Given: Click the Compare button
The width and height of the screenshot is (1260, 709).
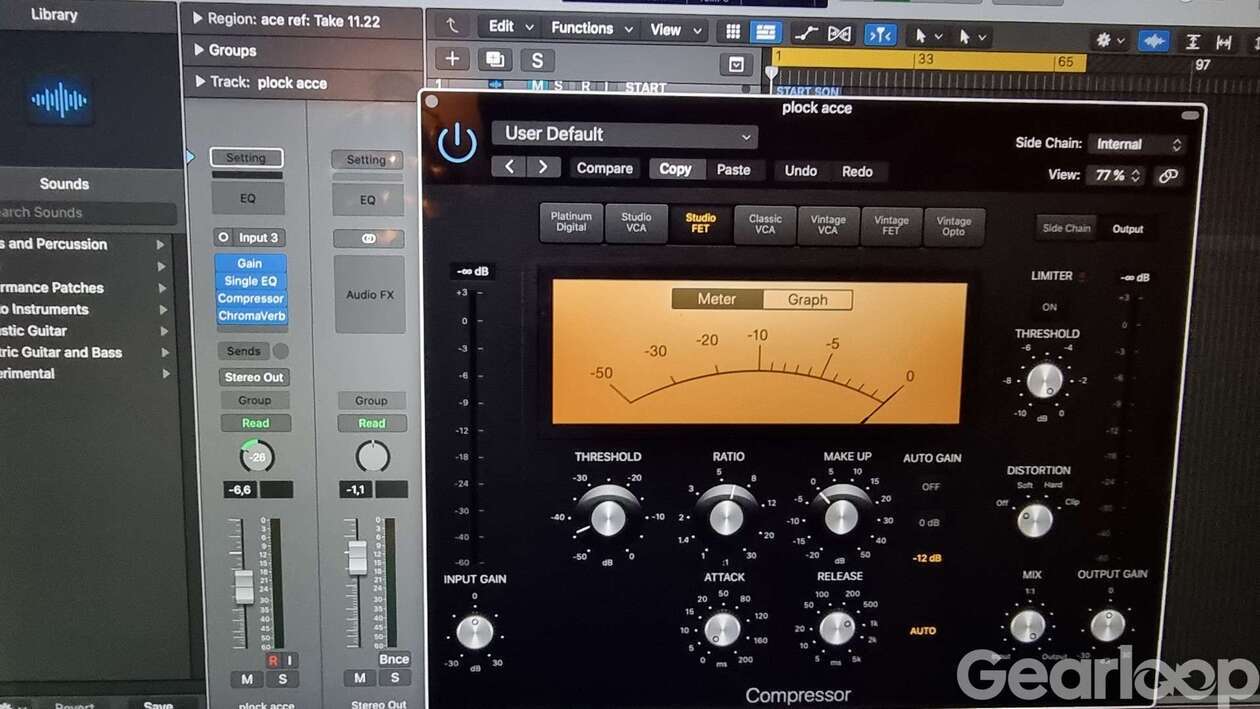Looking at the screenshot, I should [604, 169].
